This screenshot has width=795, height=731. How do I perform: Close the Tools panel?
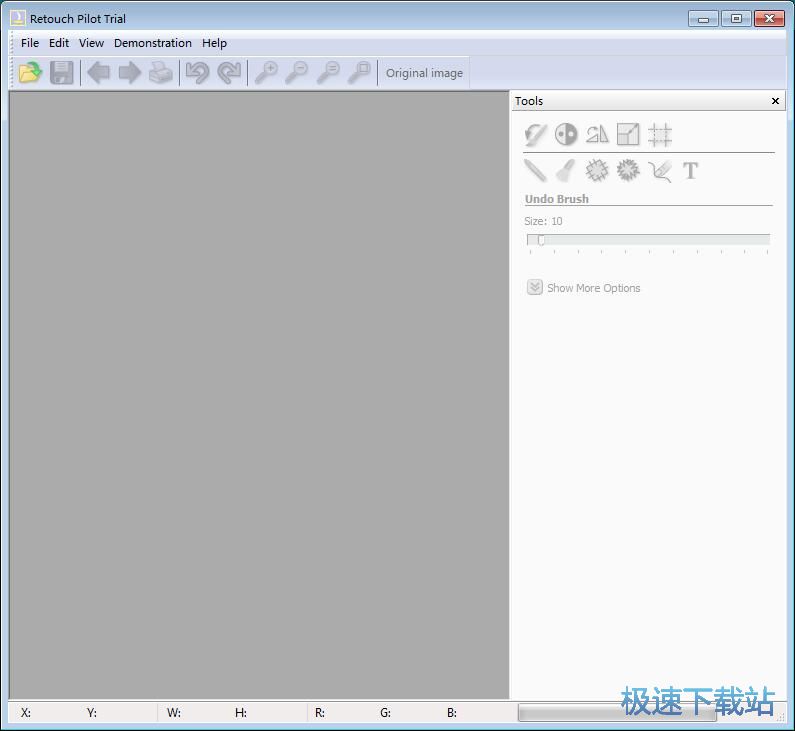775,101
